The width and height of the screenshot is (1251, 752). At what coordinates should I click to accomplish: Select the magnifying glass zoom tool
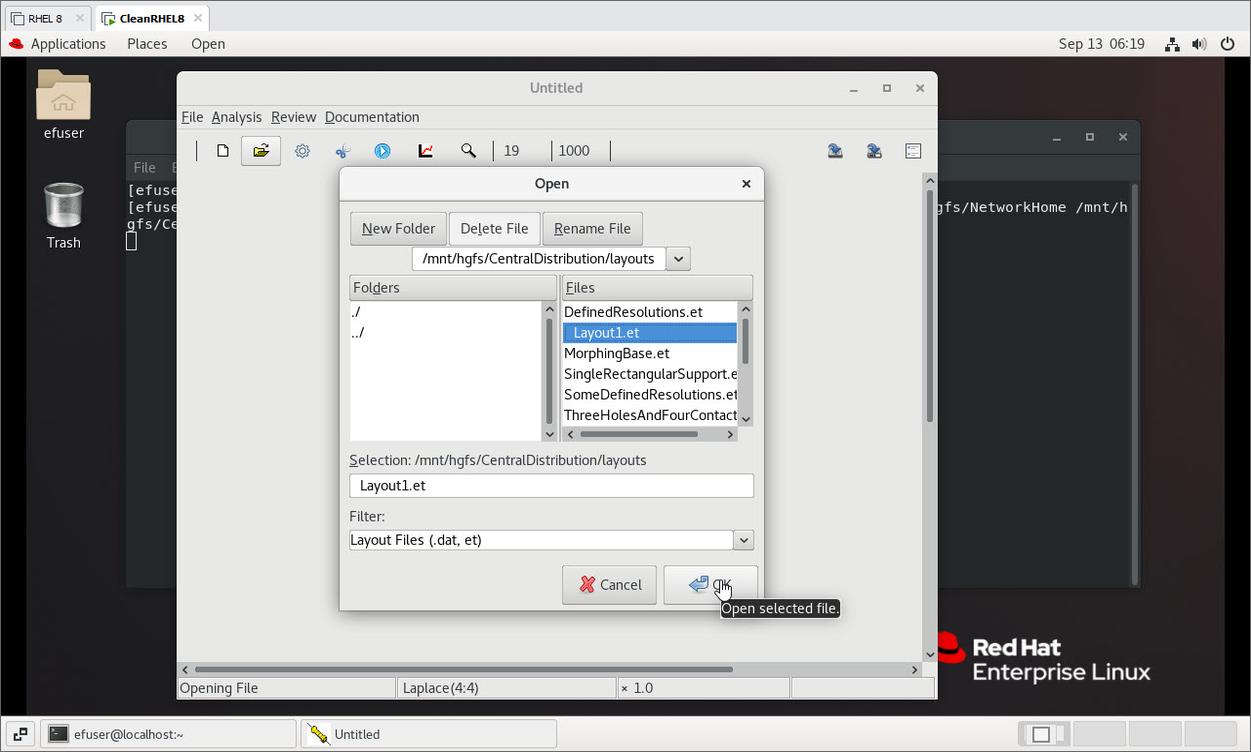(x=467, y=151)
